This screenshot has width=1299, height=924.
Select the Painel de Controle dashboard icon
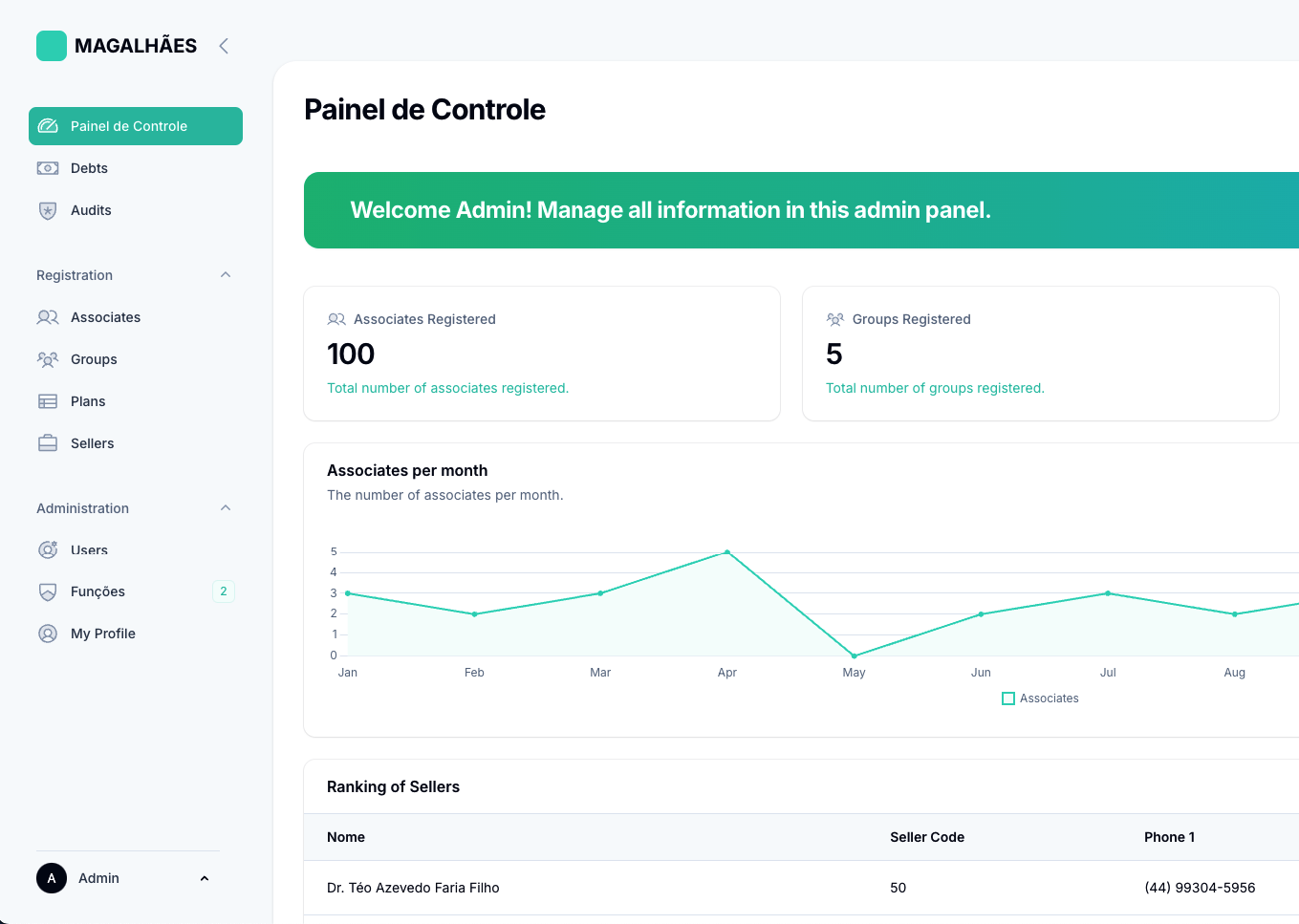48,125
